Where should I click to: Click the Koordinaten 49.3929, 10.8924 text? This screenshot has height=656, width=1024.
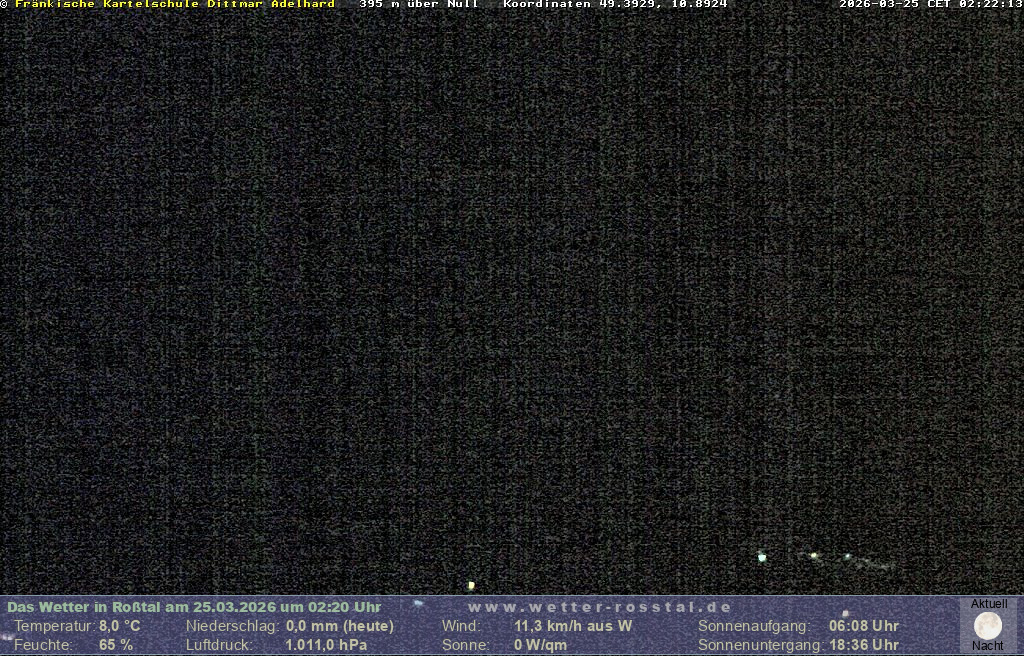point(615,5)
